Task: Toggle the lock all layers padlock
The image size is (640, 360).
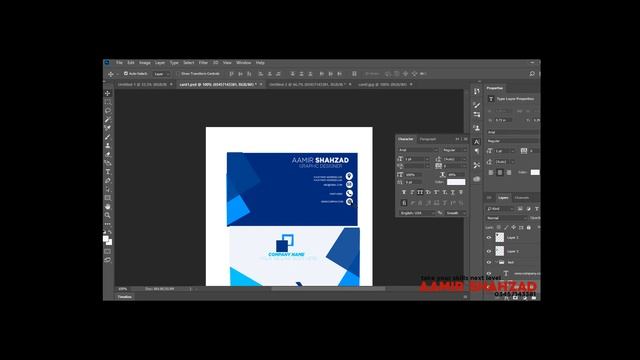Action: 529,227
